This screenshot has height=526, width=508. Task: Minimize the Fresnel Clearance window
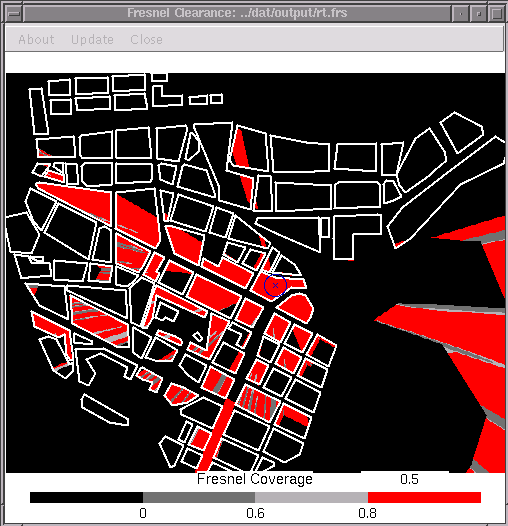[461, 14]
